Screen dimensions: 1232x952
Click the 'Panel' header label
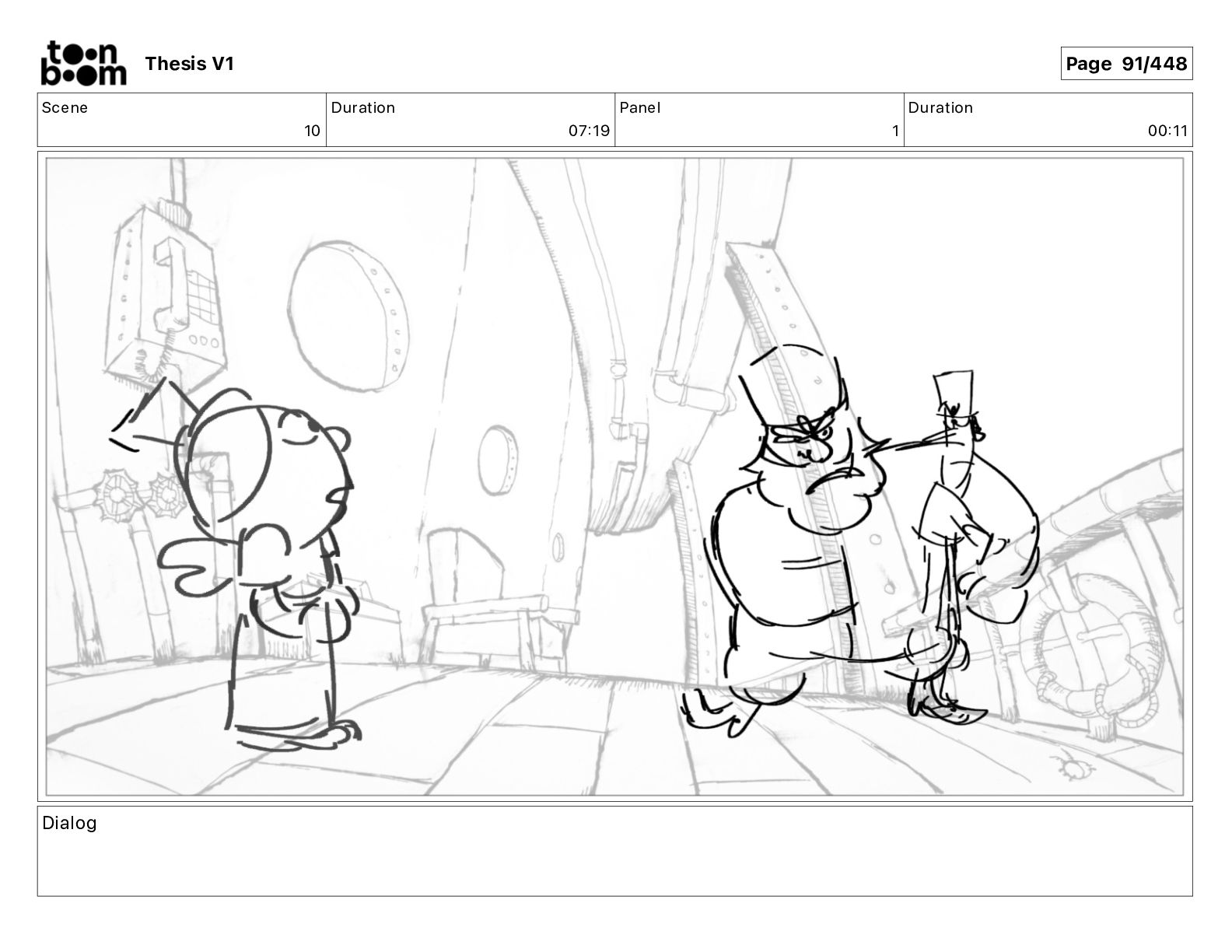[x=640, y=107]
